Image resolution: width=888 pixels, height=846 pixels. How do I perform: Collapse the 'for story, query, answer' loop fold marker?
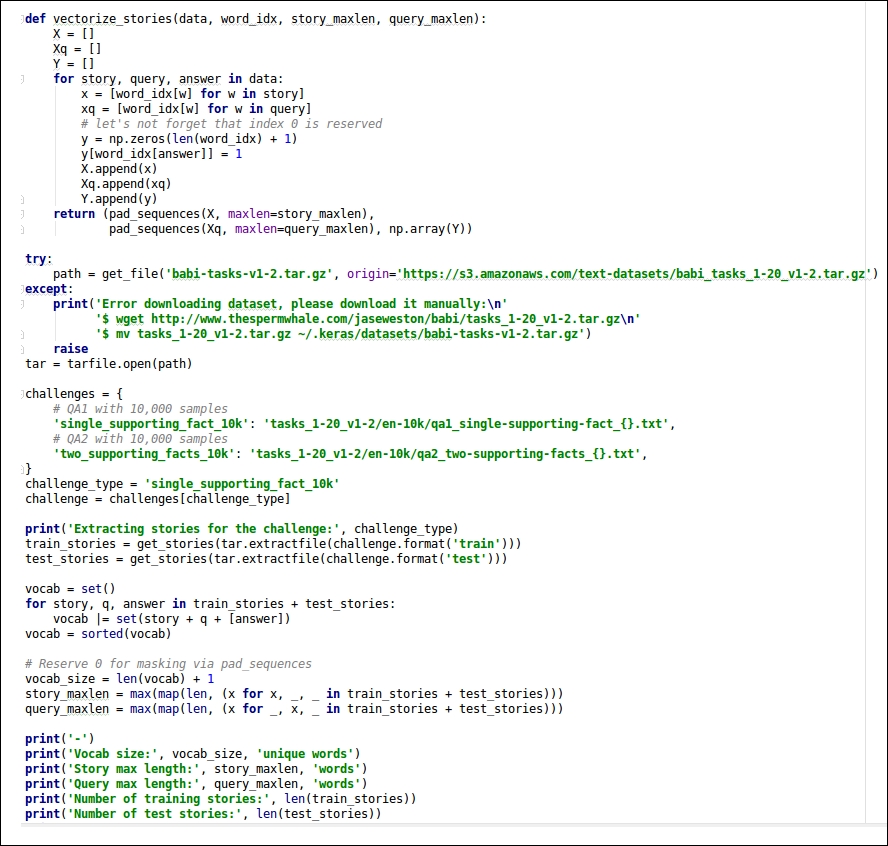pyautogui.click(x=22, y=79)
